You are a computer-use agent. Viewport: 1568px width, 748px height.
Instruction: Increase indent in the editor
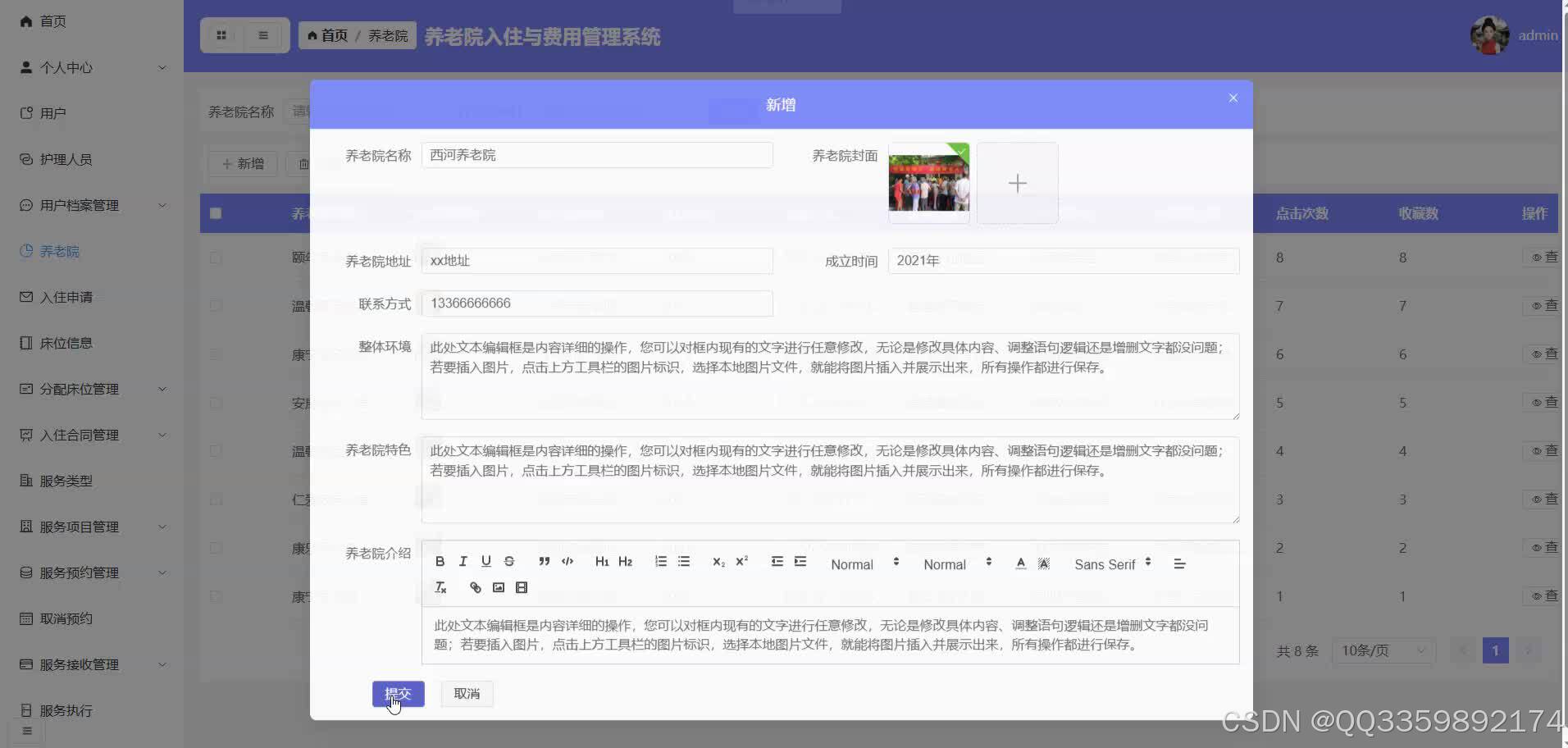pyautogui.click(x=800, y=562)
